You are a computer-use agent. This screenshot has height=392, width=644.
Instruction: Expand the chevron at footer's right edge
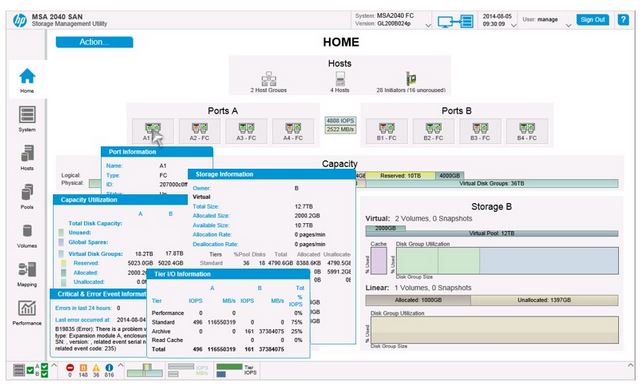click(630, 365)
